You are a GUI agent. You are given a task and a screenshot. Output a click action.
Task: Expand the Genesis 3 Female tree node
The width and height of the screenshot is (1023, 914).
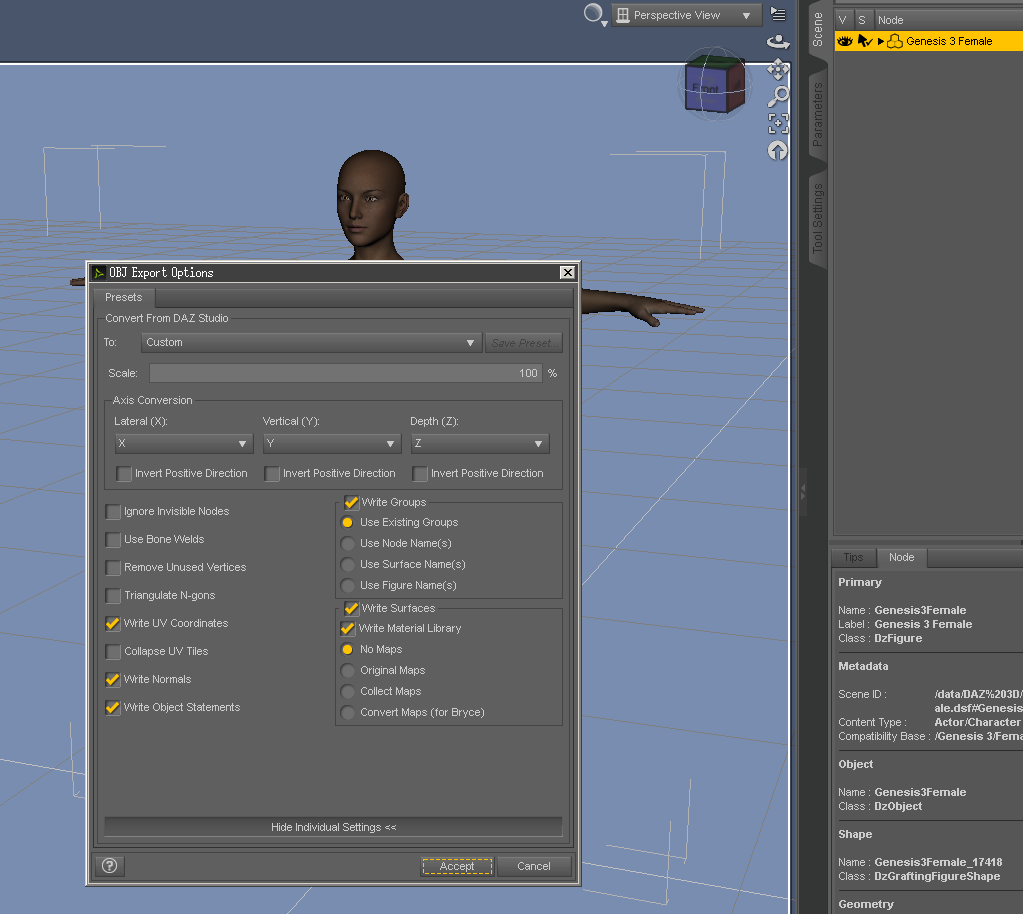[881, 41]
